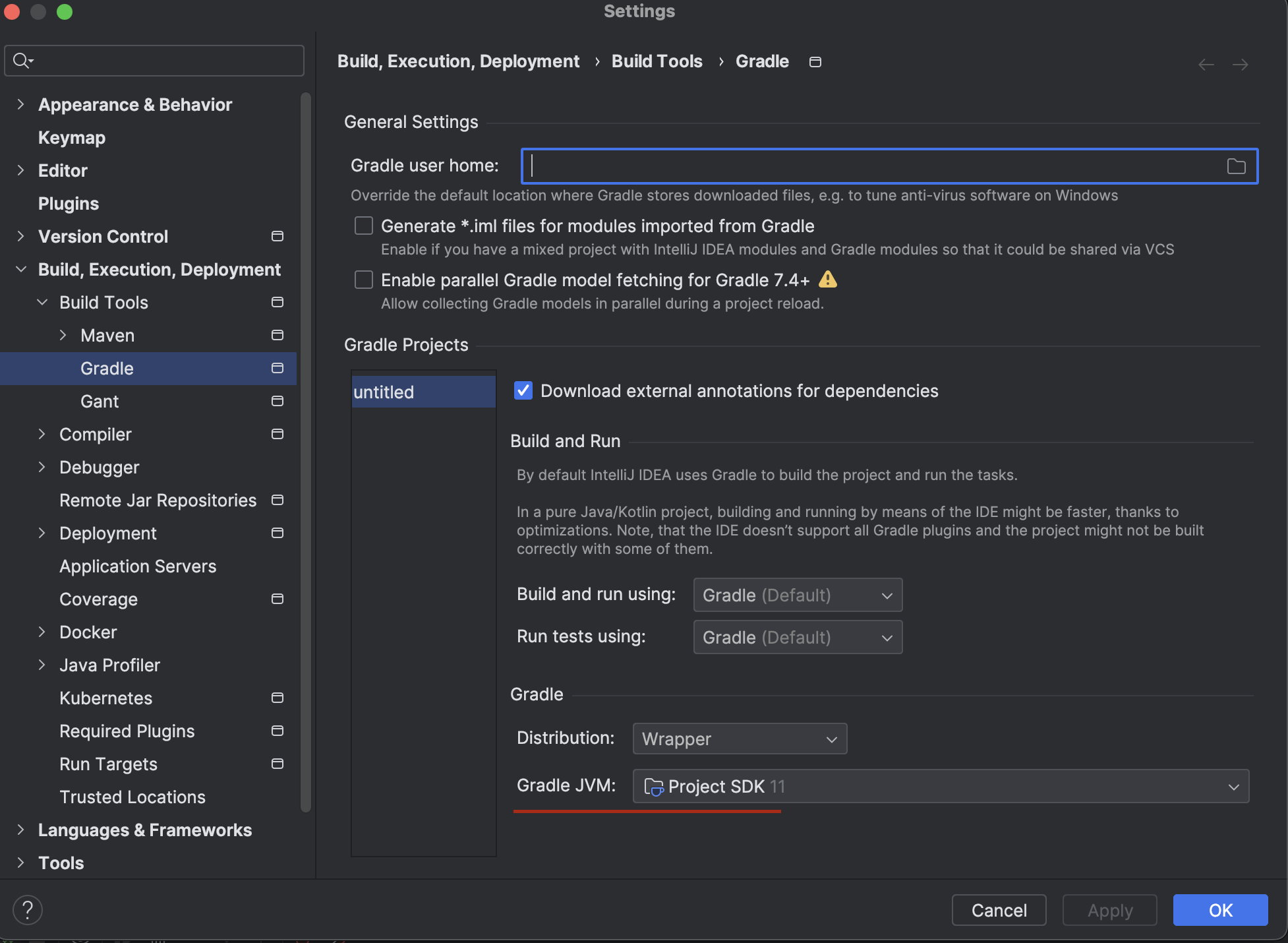Click the project icon next to Required Plugins
Image resolution: width=1288 pixels, height=943 pixels.
click(278, 731)
